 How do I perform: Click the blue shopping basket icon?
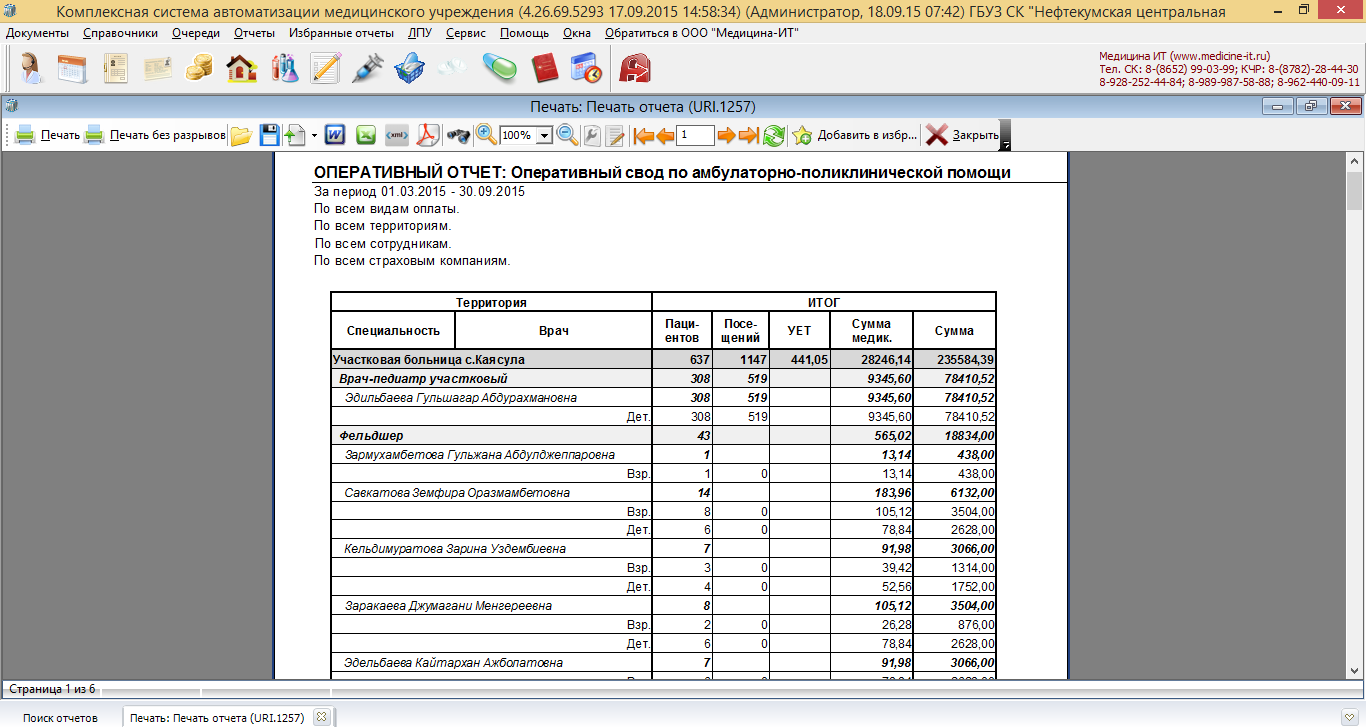point(410,68)
